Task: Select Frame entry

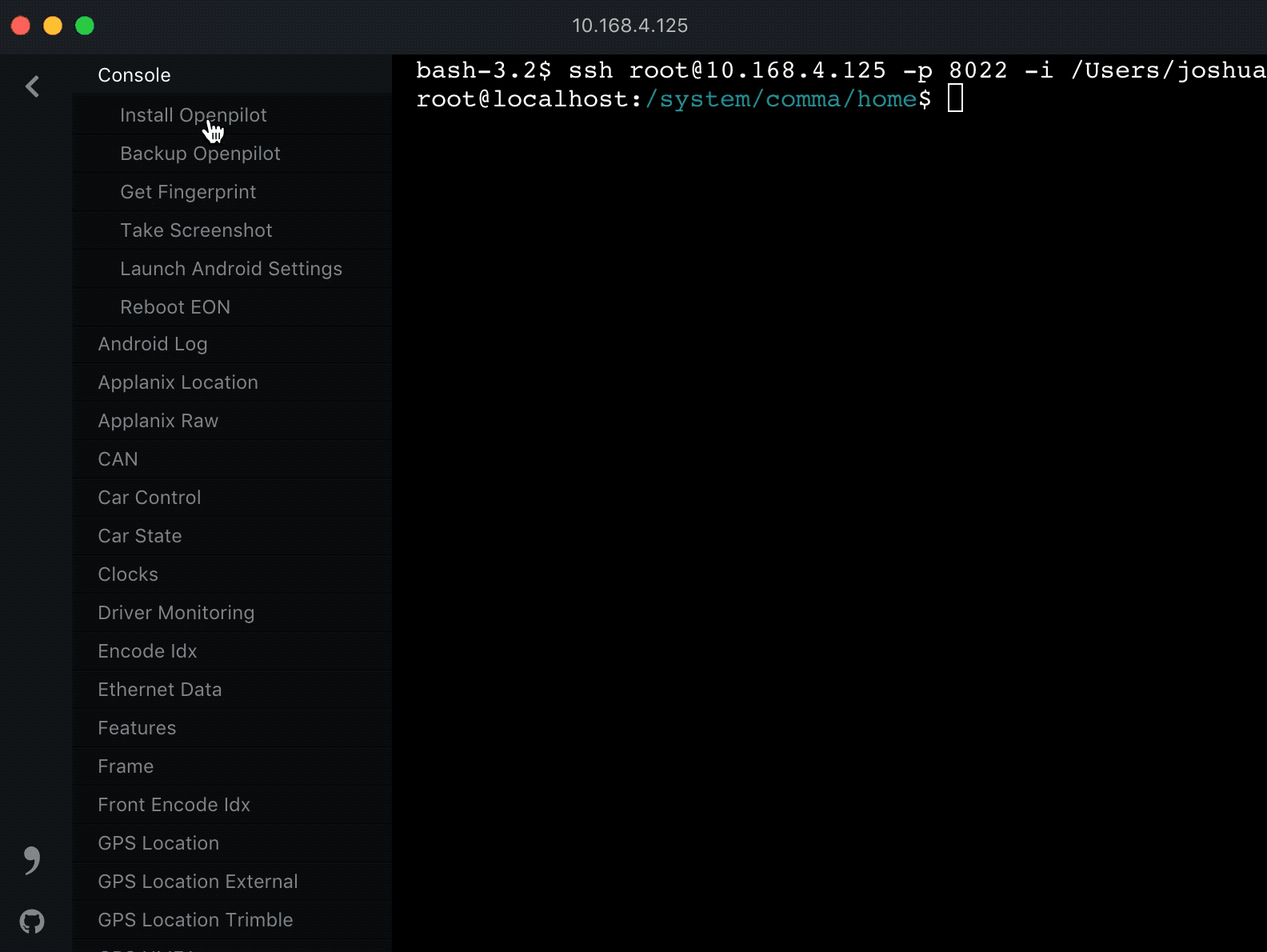Action: (232, 766)
